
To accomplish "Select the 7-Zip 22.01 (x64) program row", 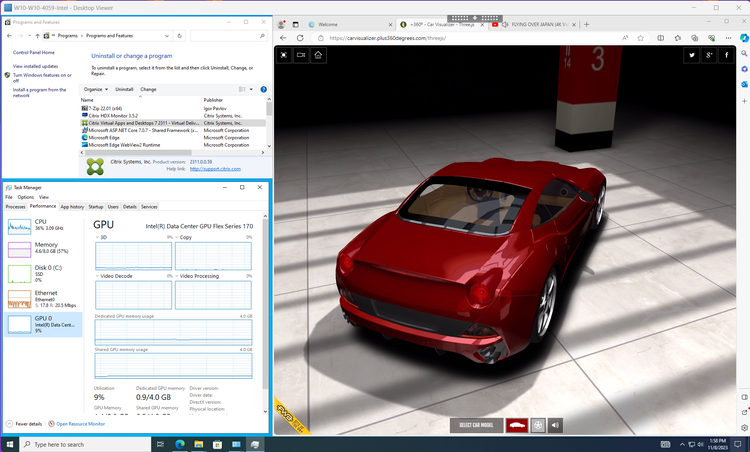I will coord(173,109).
